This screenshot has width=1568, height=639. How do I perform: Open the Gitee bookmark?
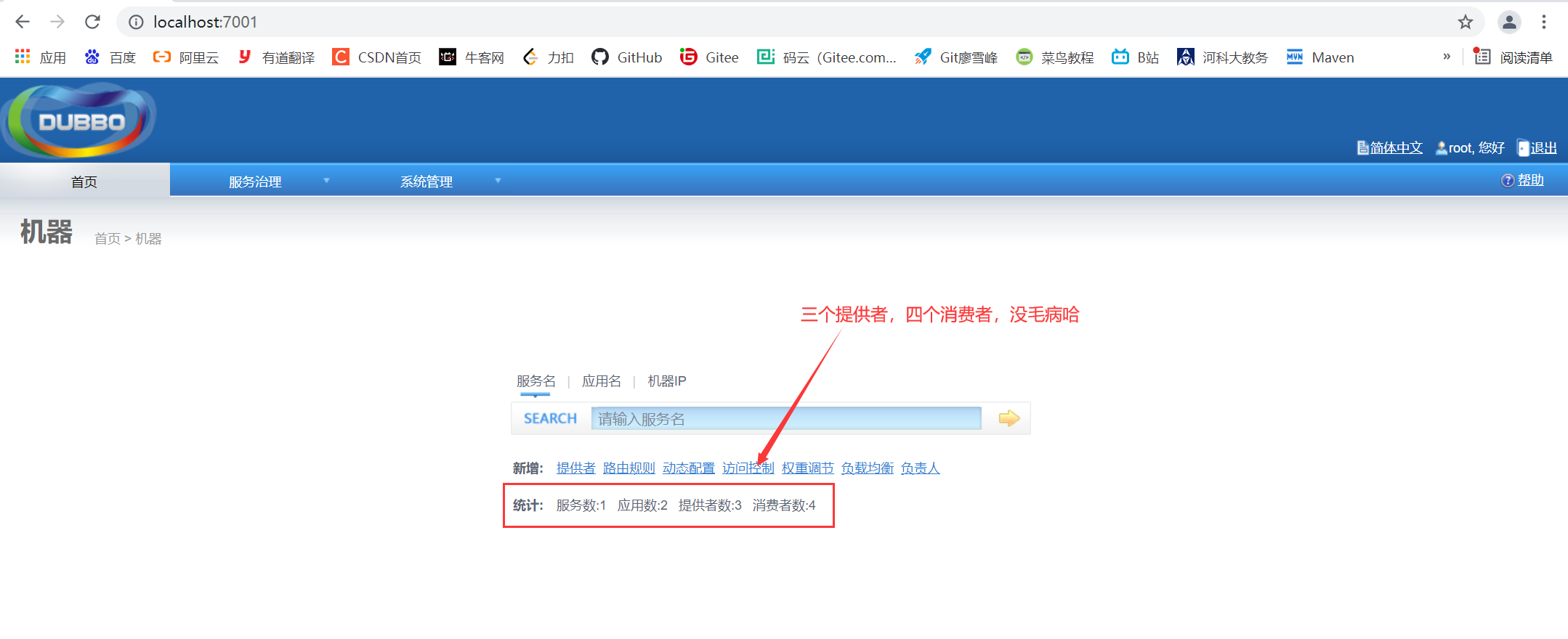click(x=709, y=57)
